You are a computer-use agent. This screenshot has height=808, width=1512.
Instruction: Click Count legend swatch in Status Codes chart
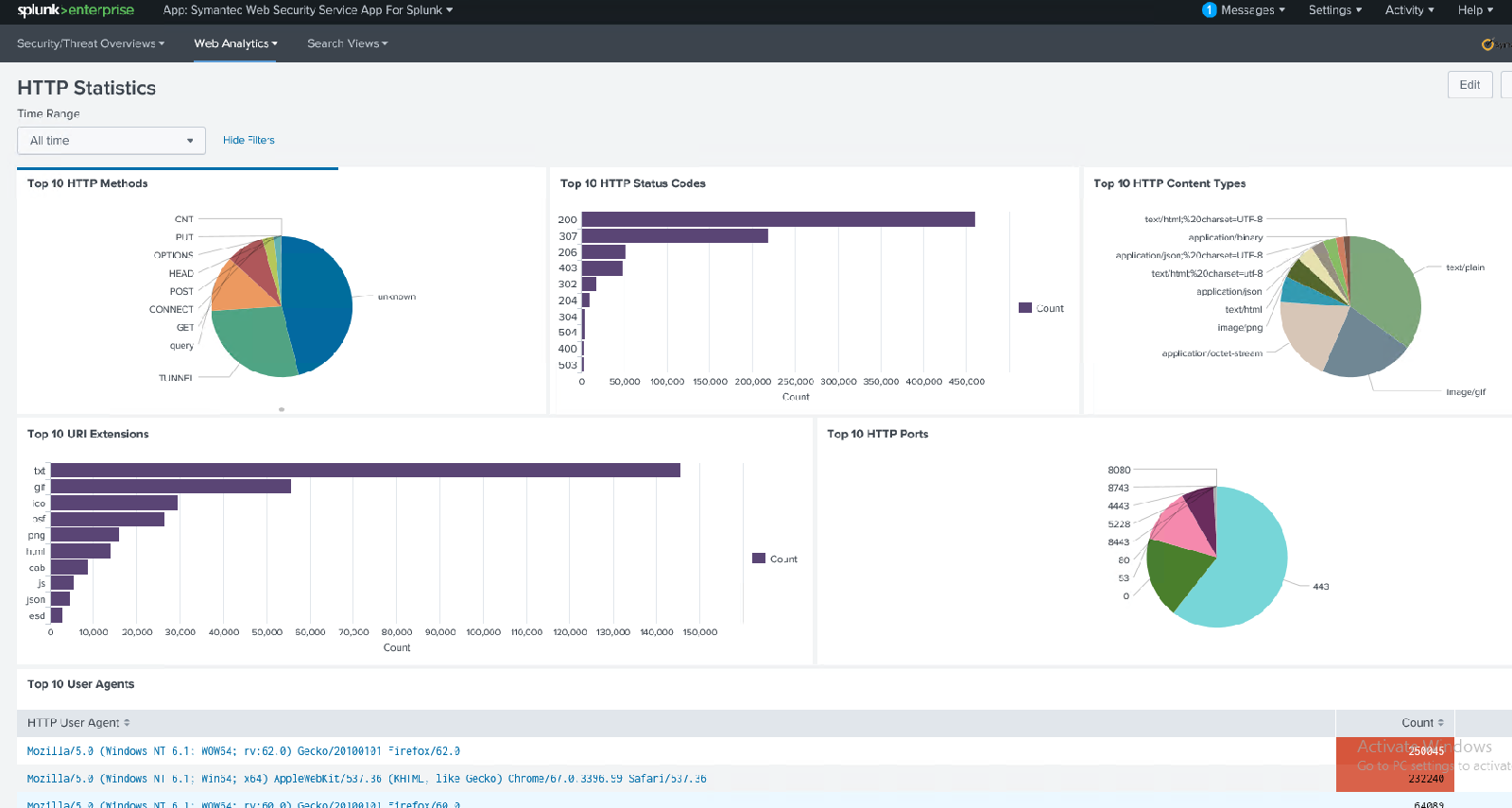[1024, 308]
